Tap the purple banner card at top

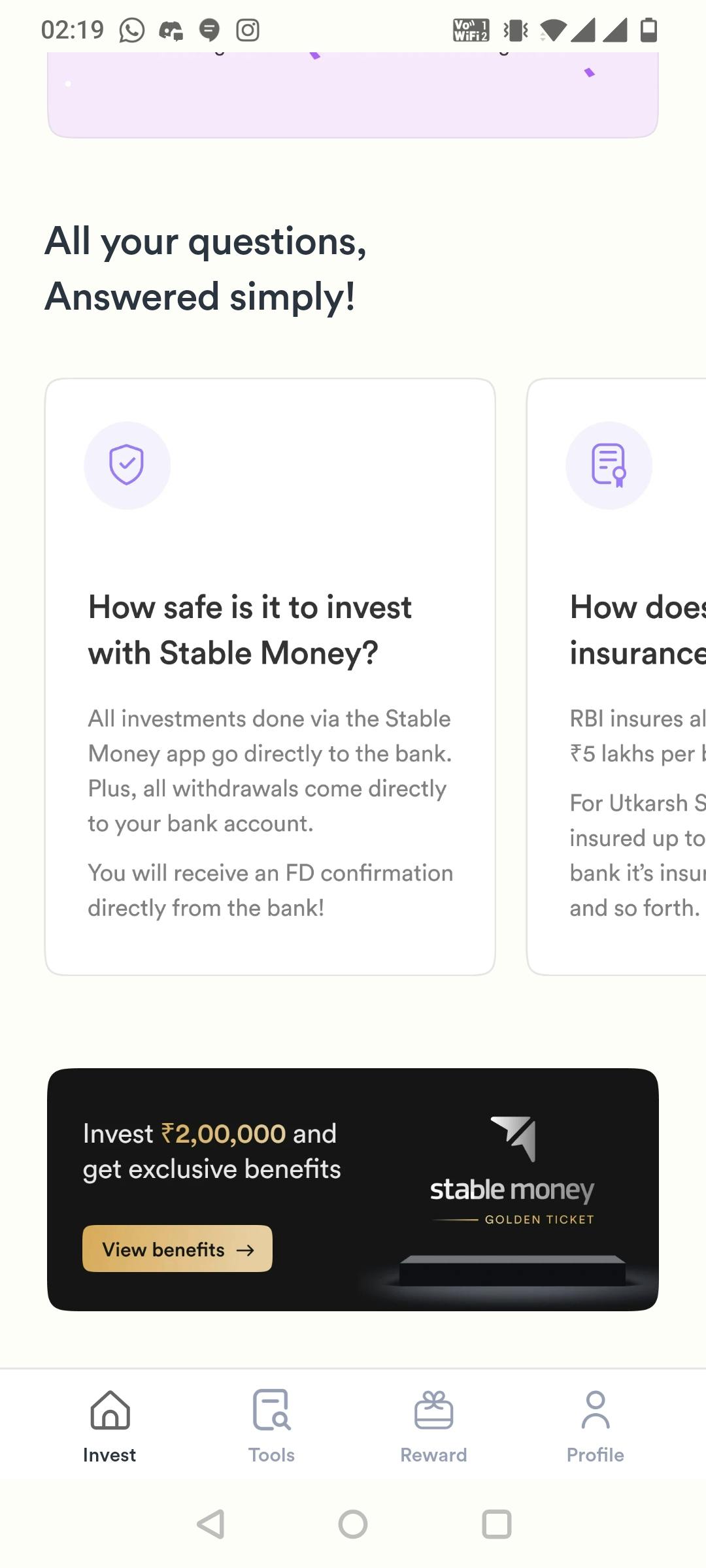pos(353,98)
